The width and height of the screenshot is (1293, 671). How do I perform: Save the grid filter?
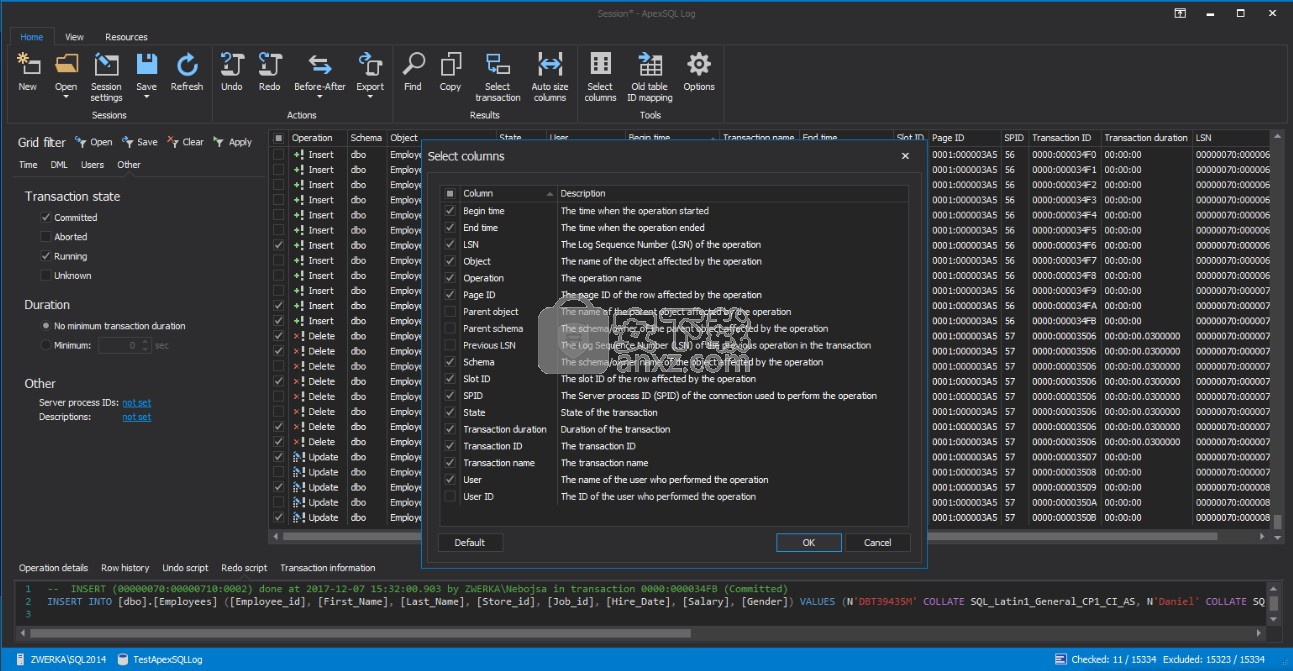click(x=140, y=142)
